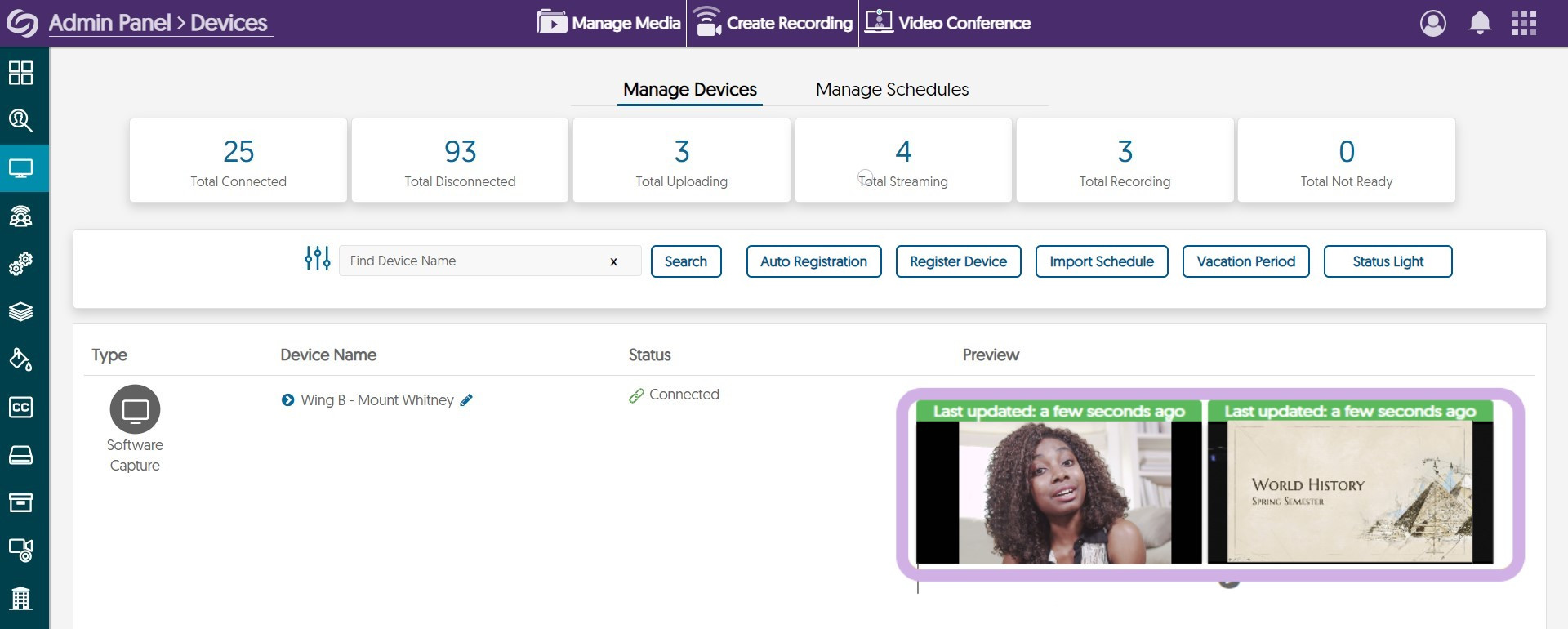Select the Devices monitor icon in sidebar
The height and width of the screenshot is (629, 1568).
click(x=20, y=168)
